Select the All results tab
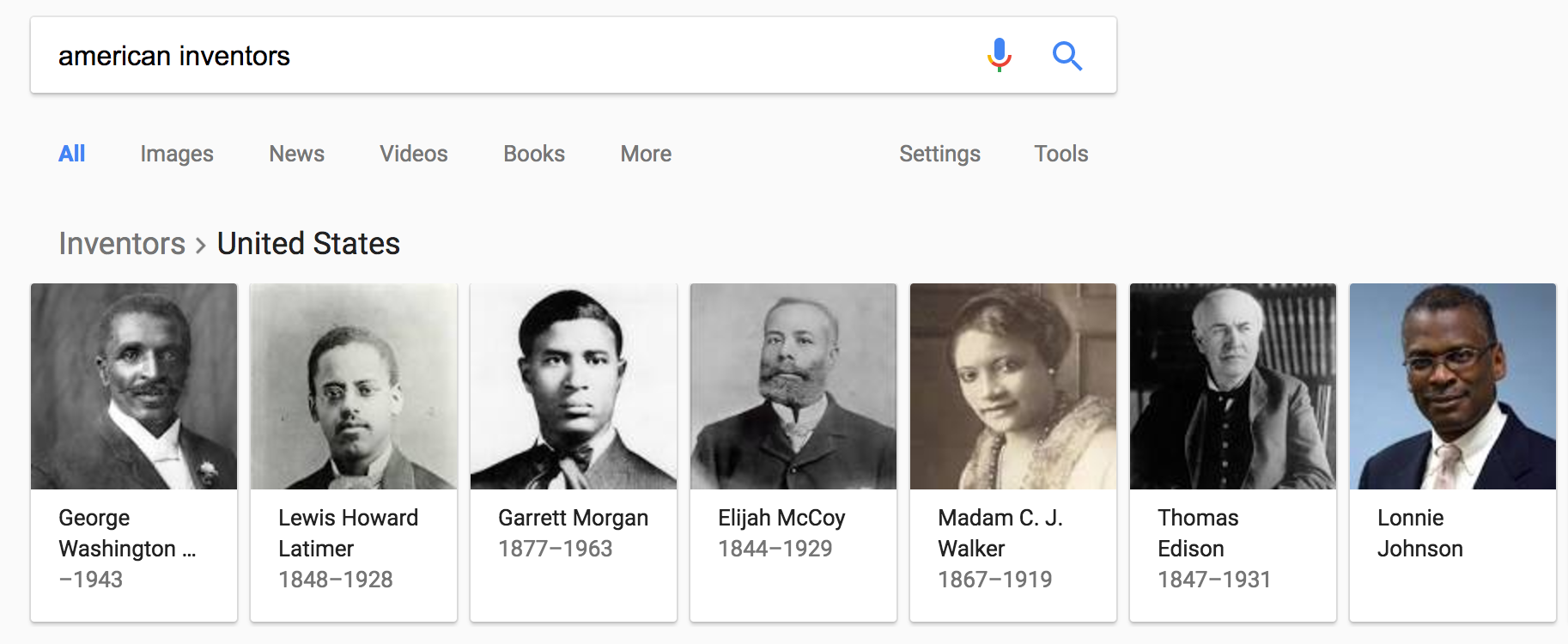The width and height of the screenshot is (1568, 644). tap(72, 154)
